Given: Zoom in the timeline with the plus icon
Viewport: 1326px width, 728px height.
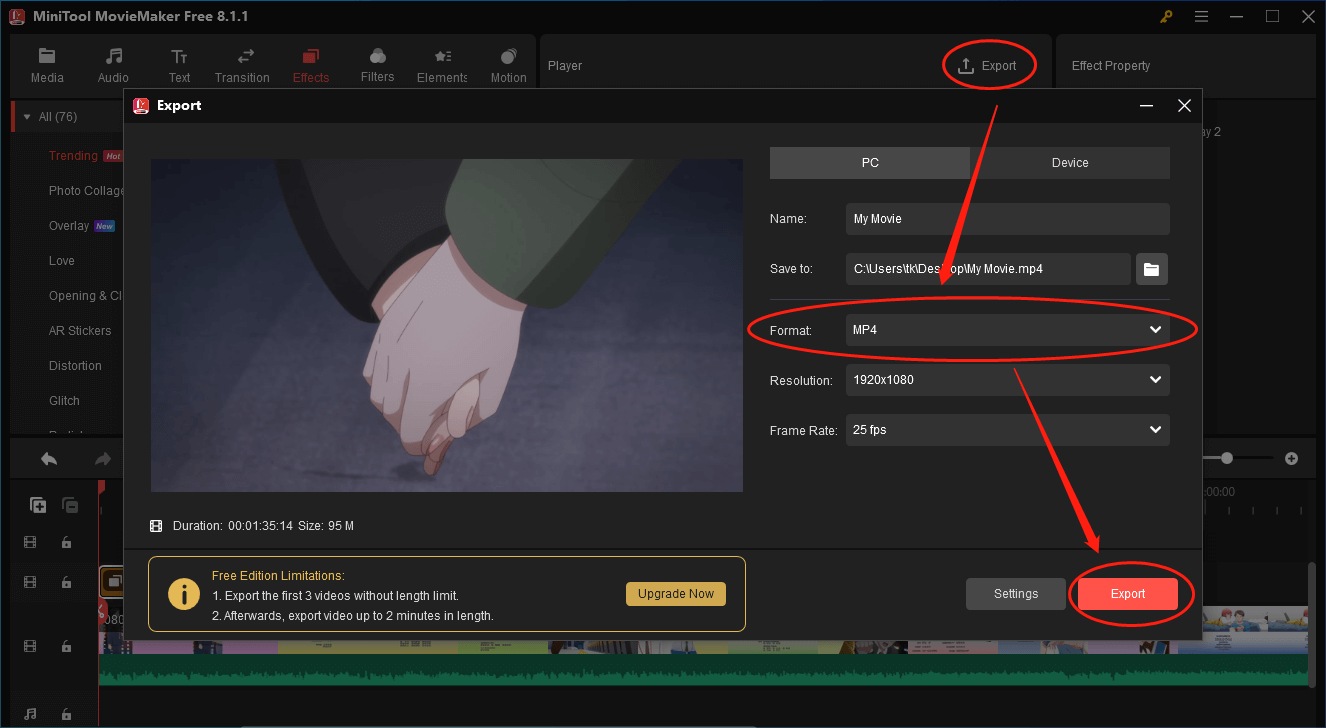Looking at the screenshot, I should tap(1291, 458).
